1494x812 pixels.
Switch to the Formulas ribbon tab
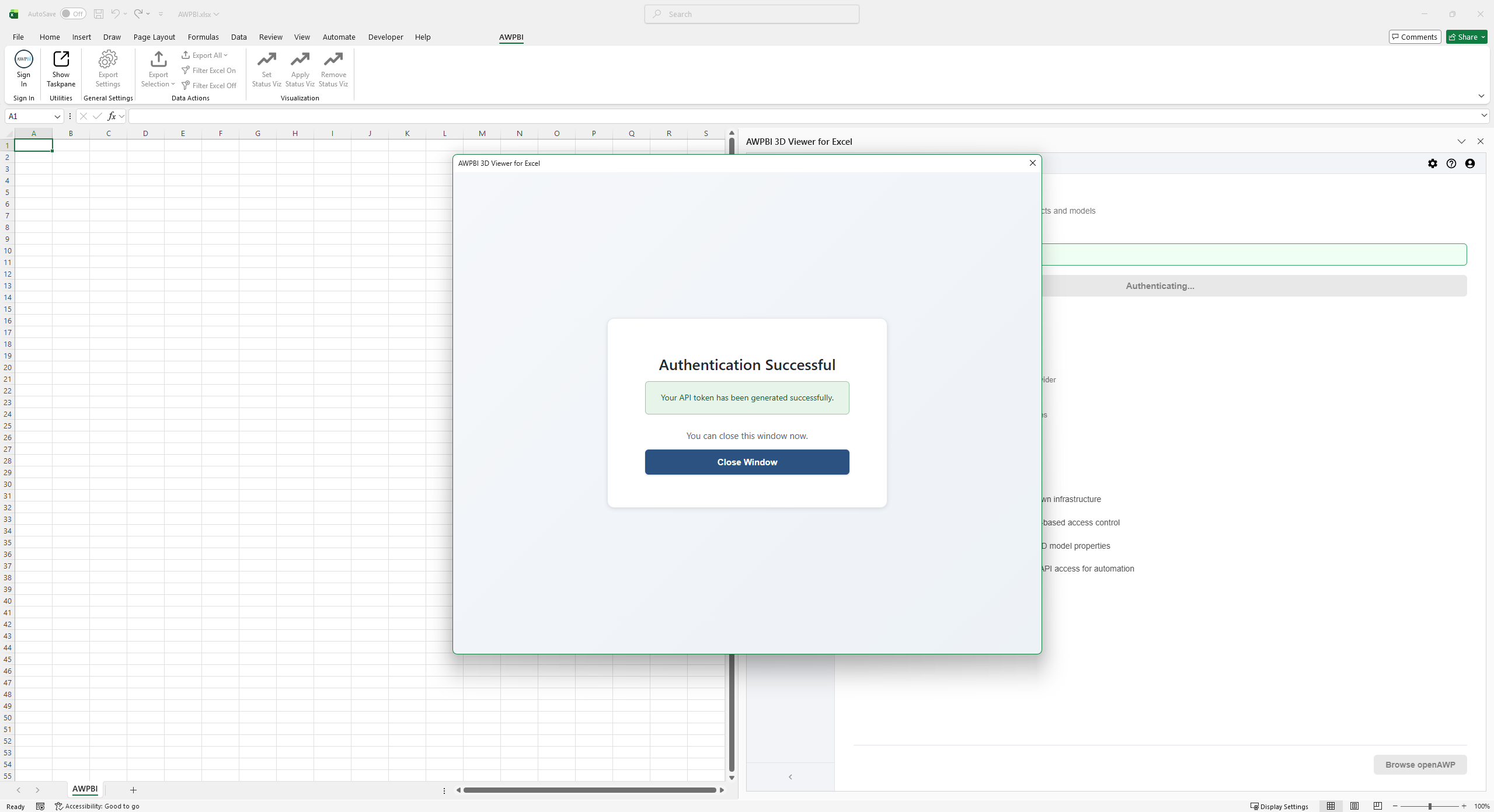[203, 37]
